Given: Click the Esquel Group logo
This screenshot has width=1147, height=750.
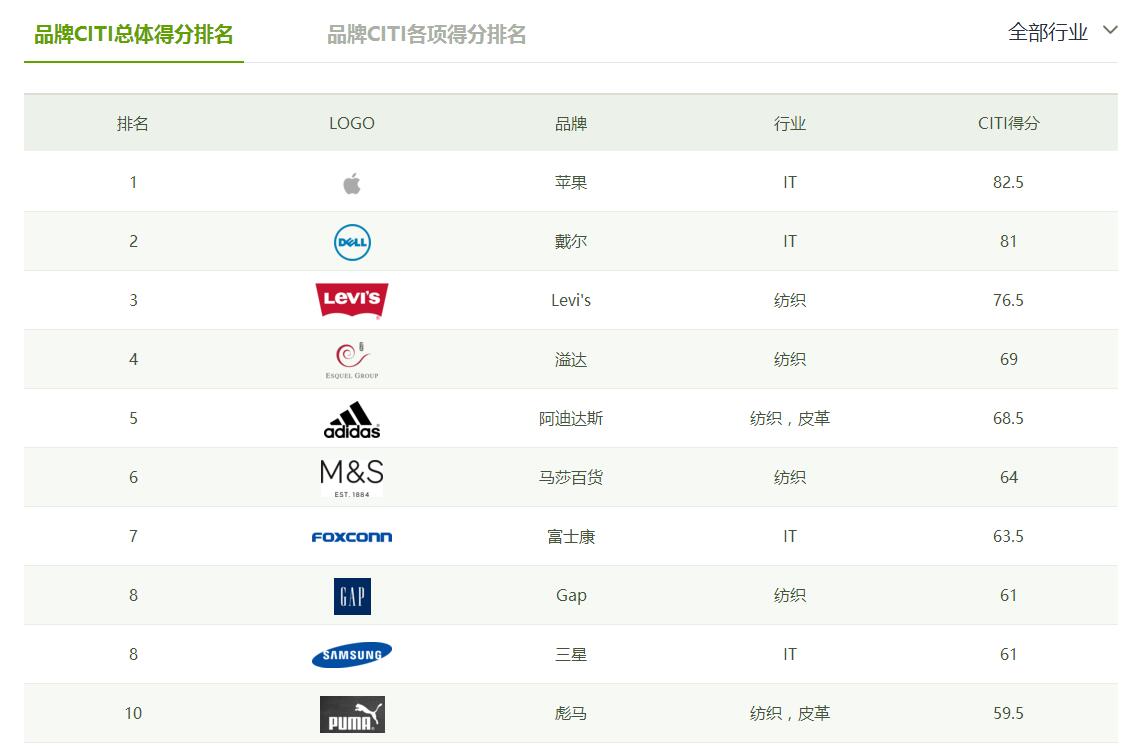Looking at the screenshot, I should click(351, 360).
